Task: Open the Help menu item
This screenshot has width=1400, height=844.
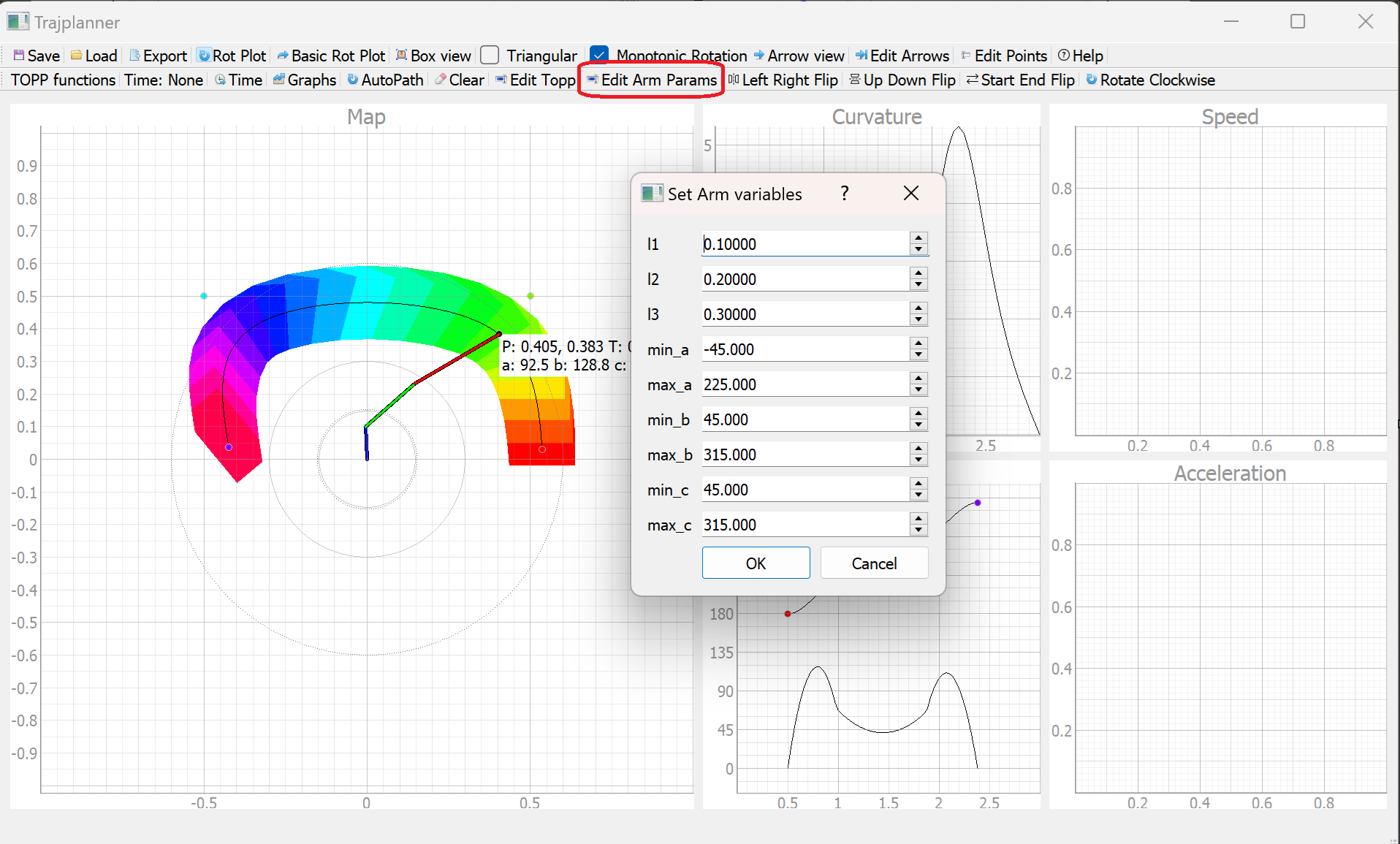Action: 1081,56
